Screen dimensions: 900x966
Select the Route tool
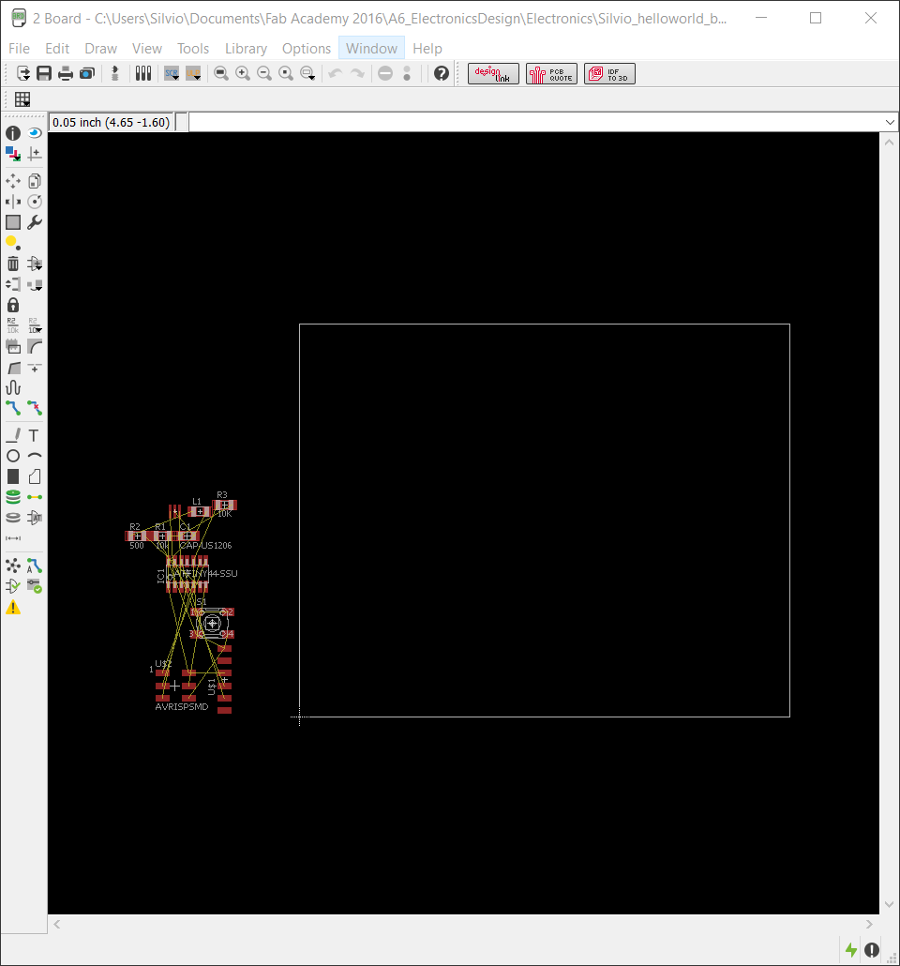13,408
